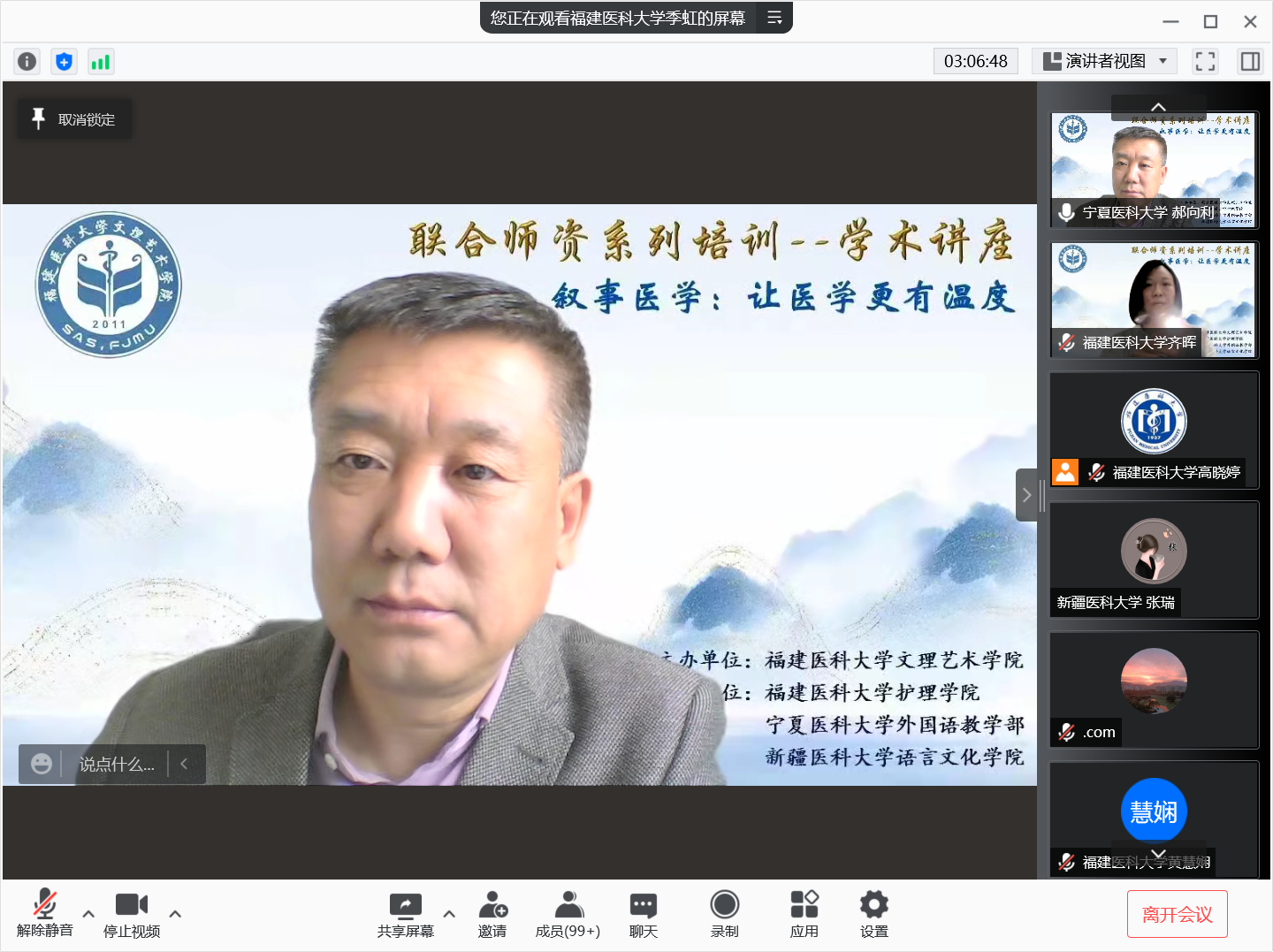The image size is (1273, 952).
Task: Toggle the side panel layout icon
Action: tap(1250, 61)
